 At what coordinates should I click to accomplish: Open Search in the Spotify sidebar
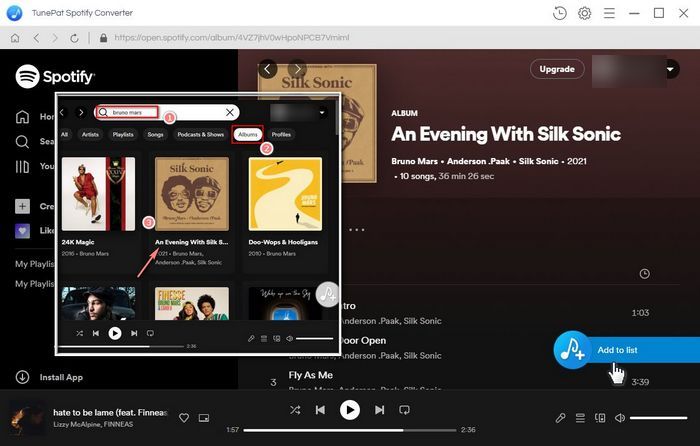pyautogui.click(x=22, y=142)
